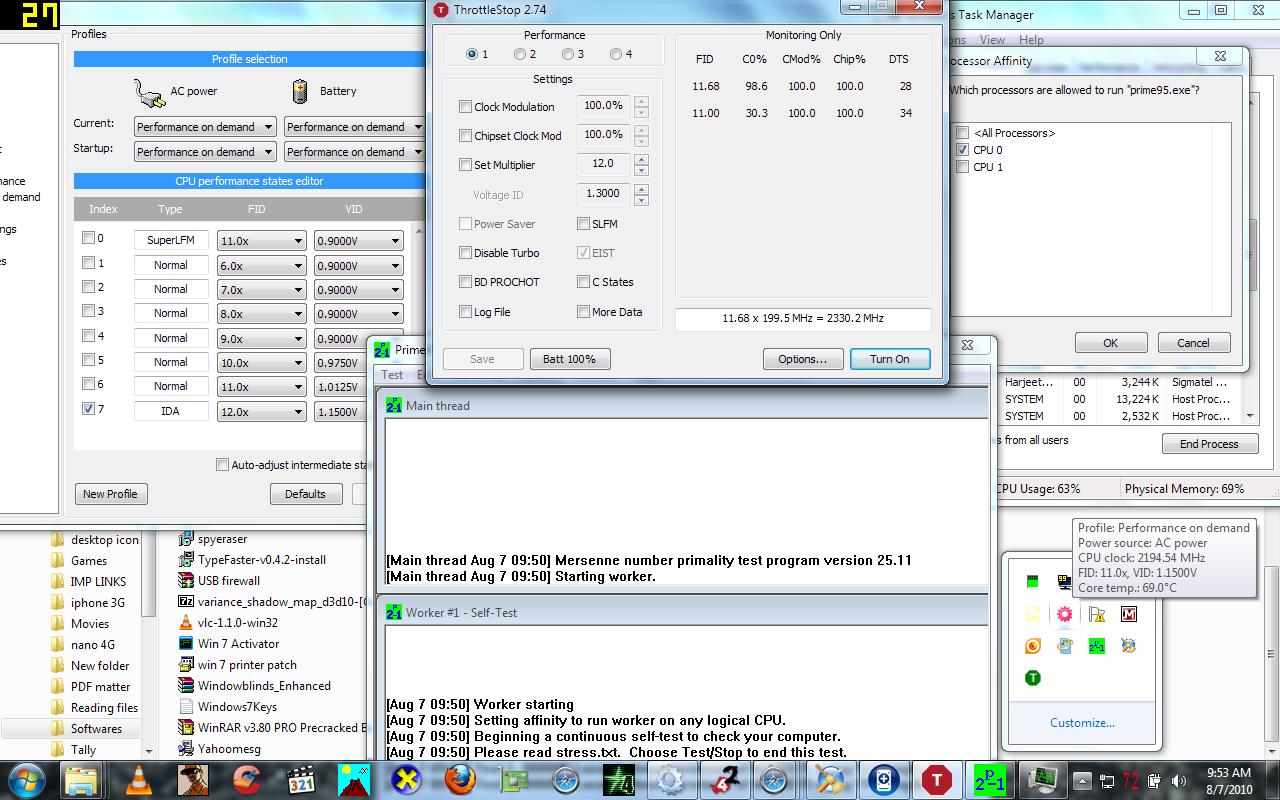Open the Test menu in Prime95
This screenshot has height=800, width=1280.
(392, 375)
